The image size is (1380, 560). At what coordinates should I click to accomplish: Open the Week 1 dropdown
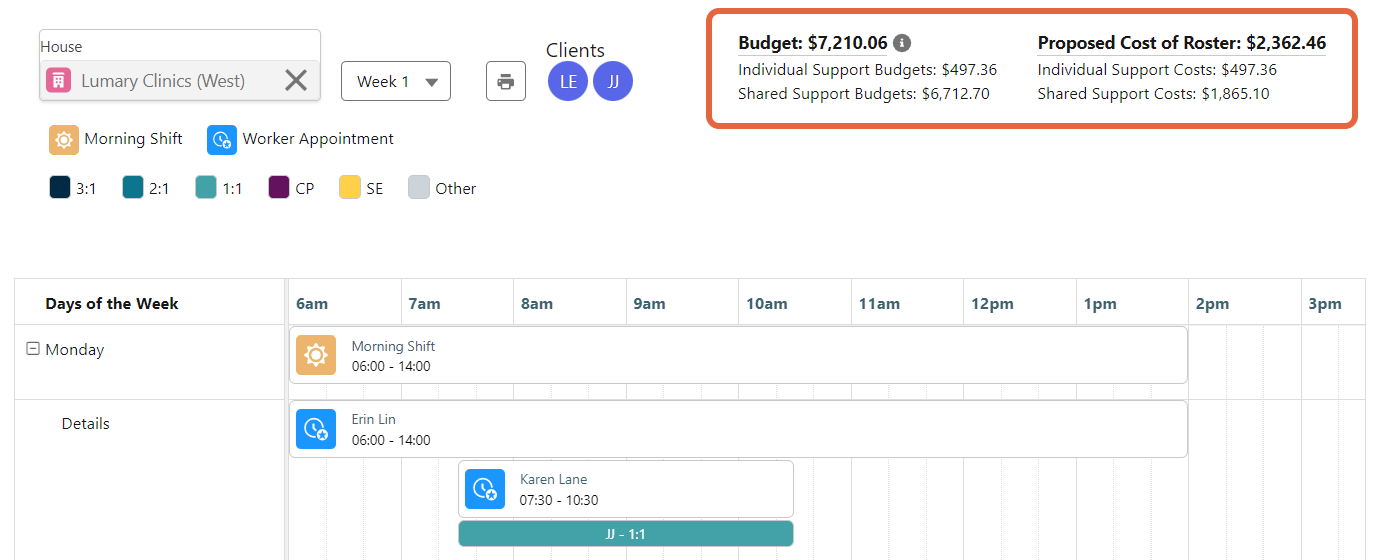coord(396,82)
